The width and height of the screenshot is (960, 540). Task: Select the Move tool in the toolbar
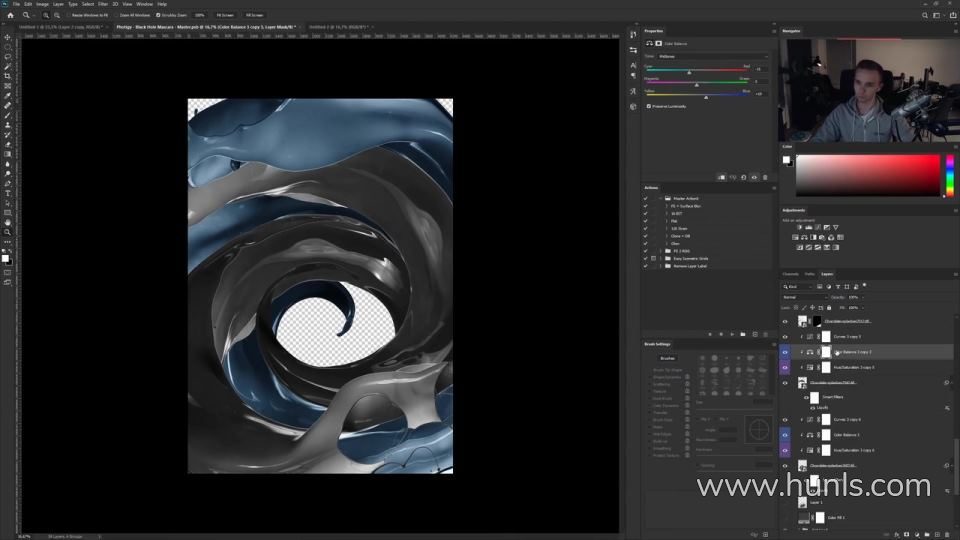pos(7,37)
